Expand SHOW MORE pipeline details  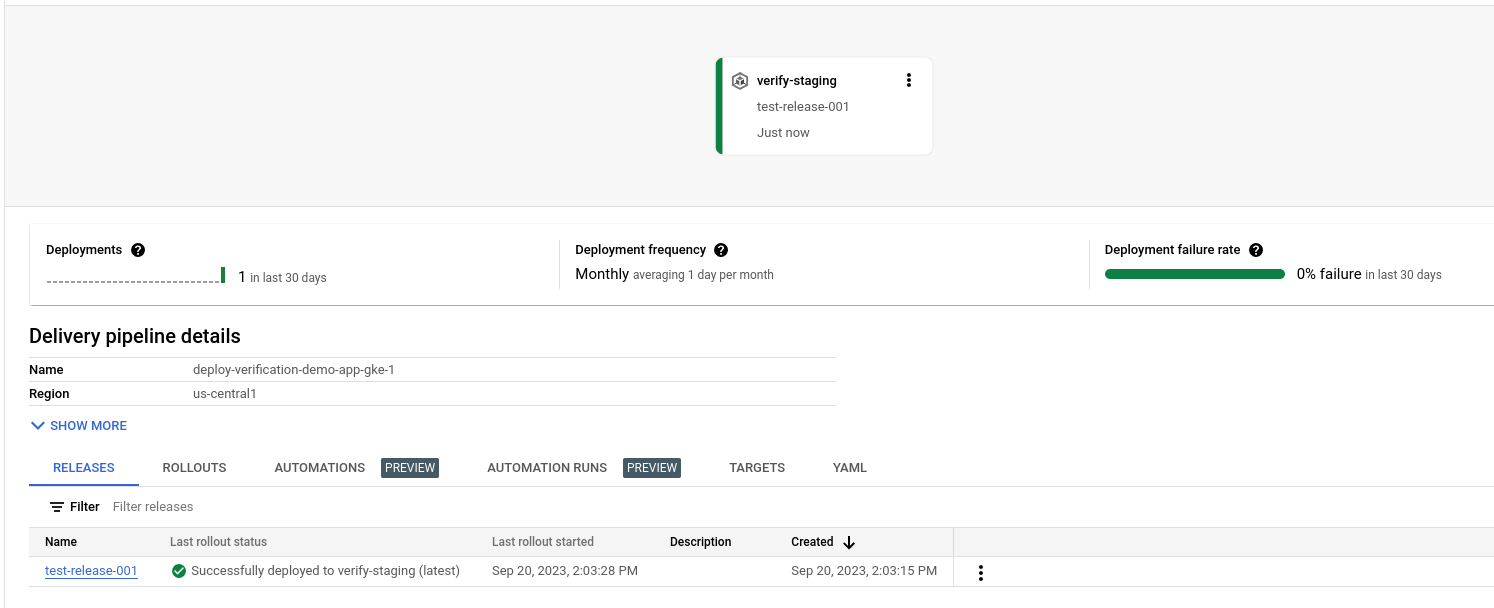(x=78, y=425)
